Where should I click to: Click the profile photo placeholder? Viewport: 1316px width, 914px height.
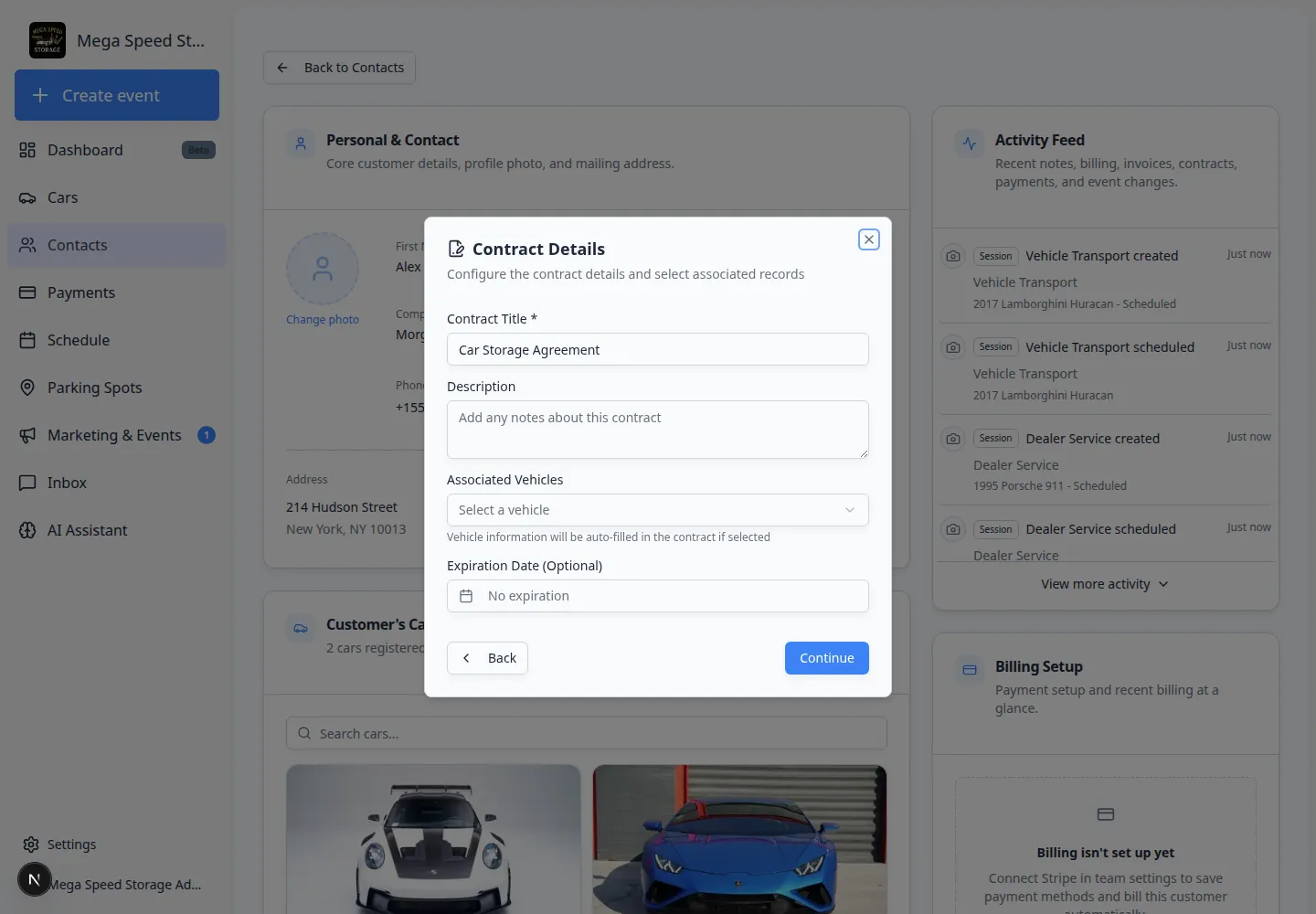click(323, 269)
